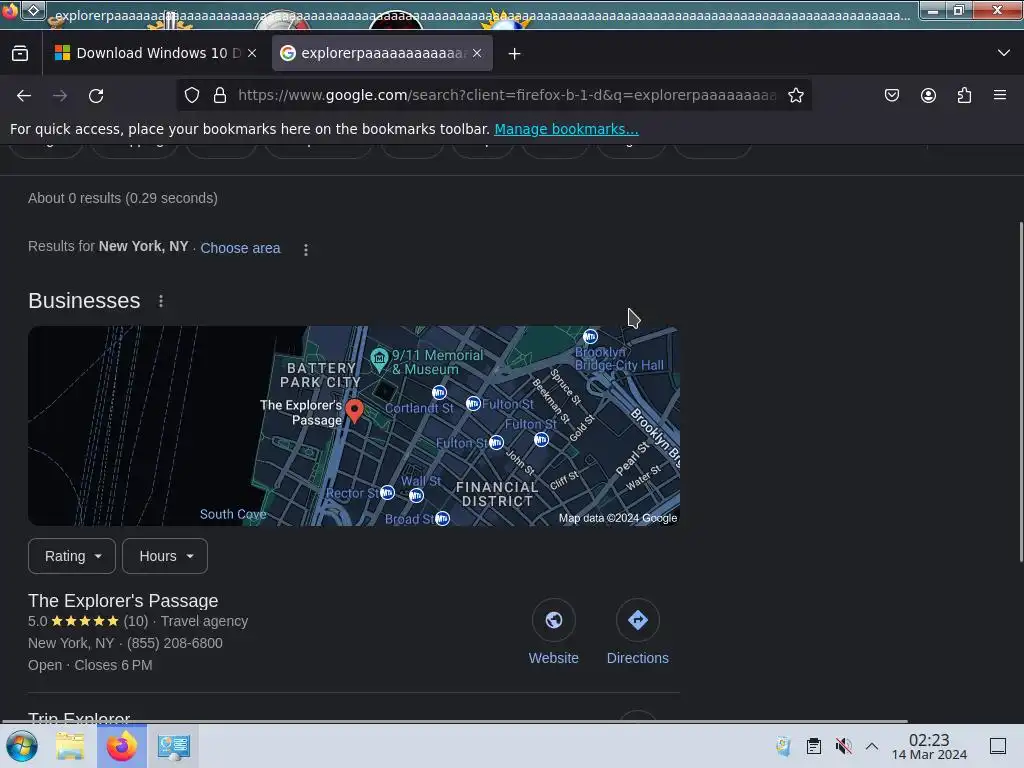Open options next to Choose area

[306, 249]
